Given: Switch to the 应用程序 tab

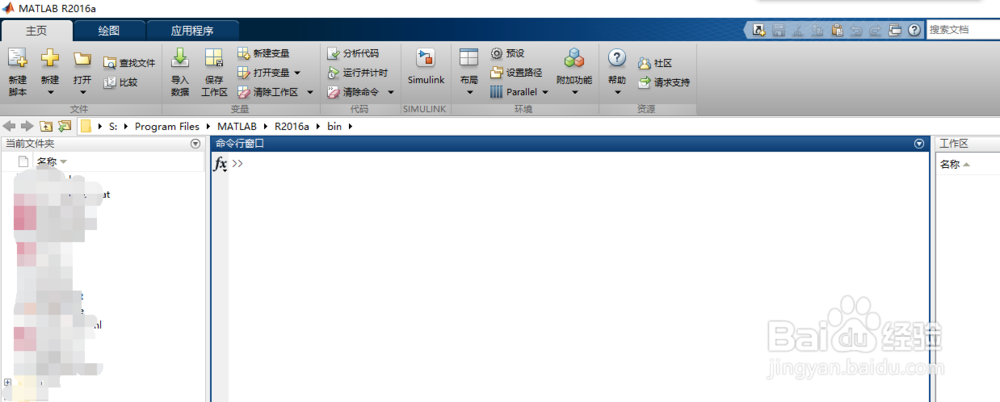Looking at the screenshot, I should click(192, 31).
